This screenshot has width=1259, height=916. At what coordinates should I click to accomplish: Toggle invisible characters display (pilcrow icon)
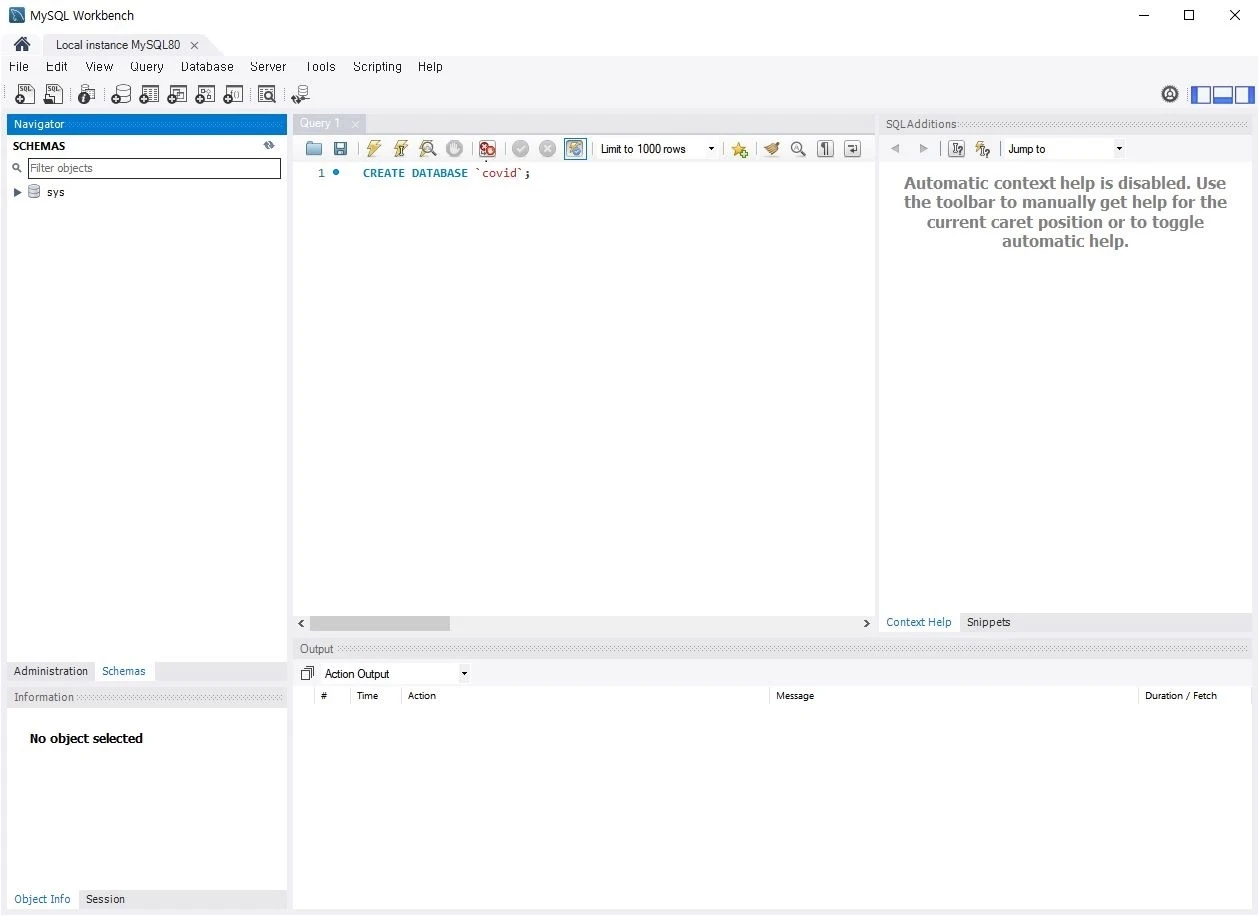click(x=825, y=149)
